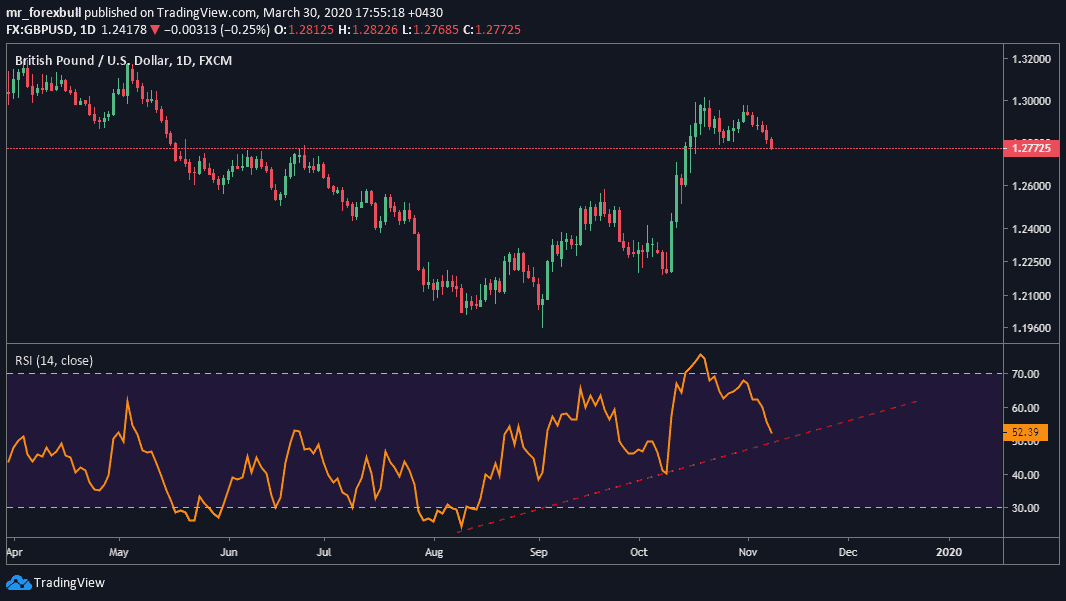Click the 1.30000 price axis label

point(1031,101)
